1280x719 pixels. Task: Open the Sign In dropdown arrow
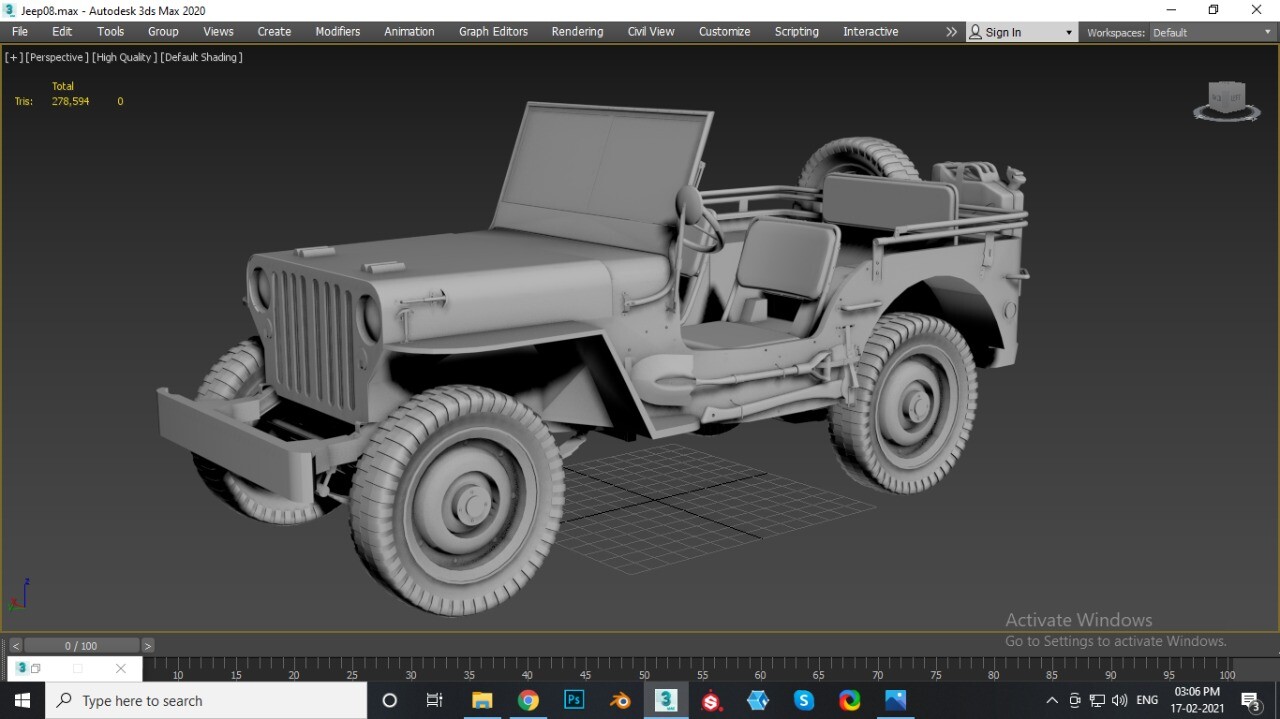click(1068, 33)
